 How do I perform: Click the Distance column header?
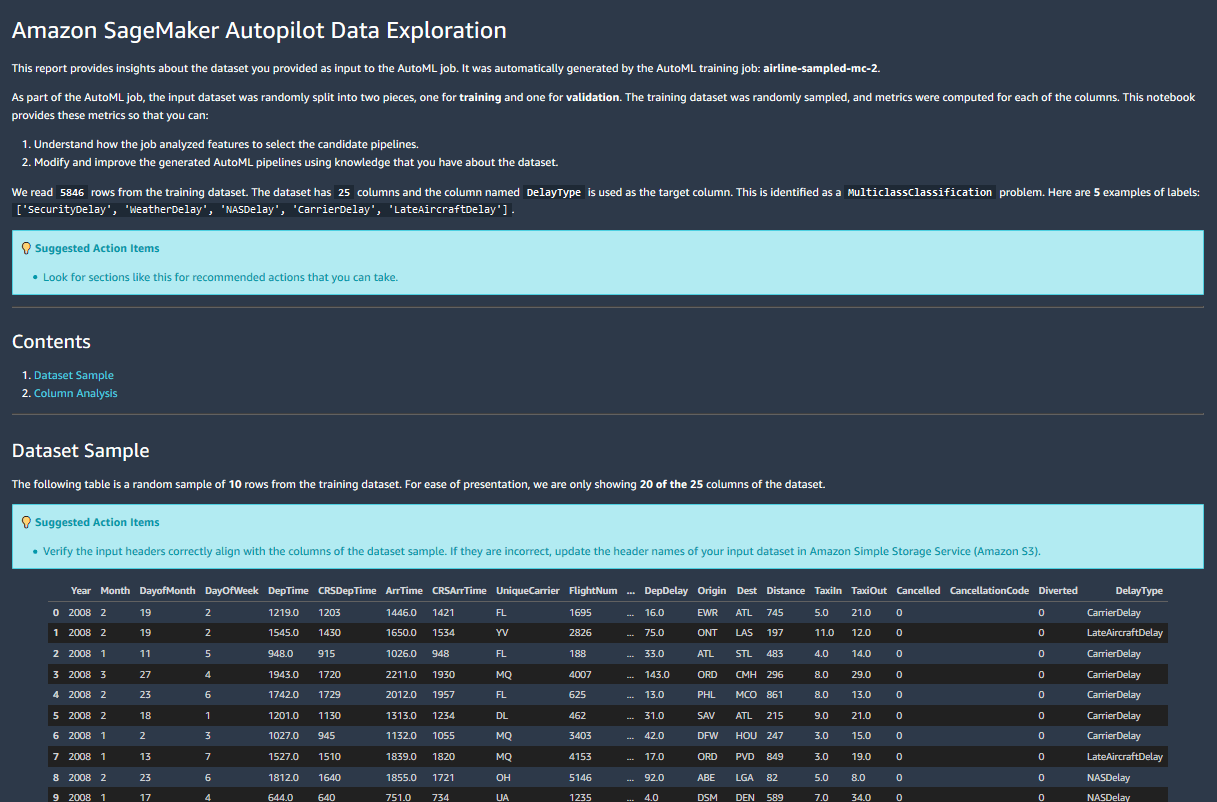point(785,590)
